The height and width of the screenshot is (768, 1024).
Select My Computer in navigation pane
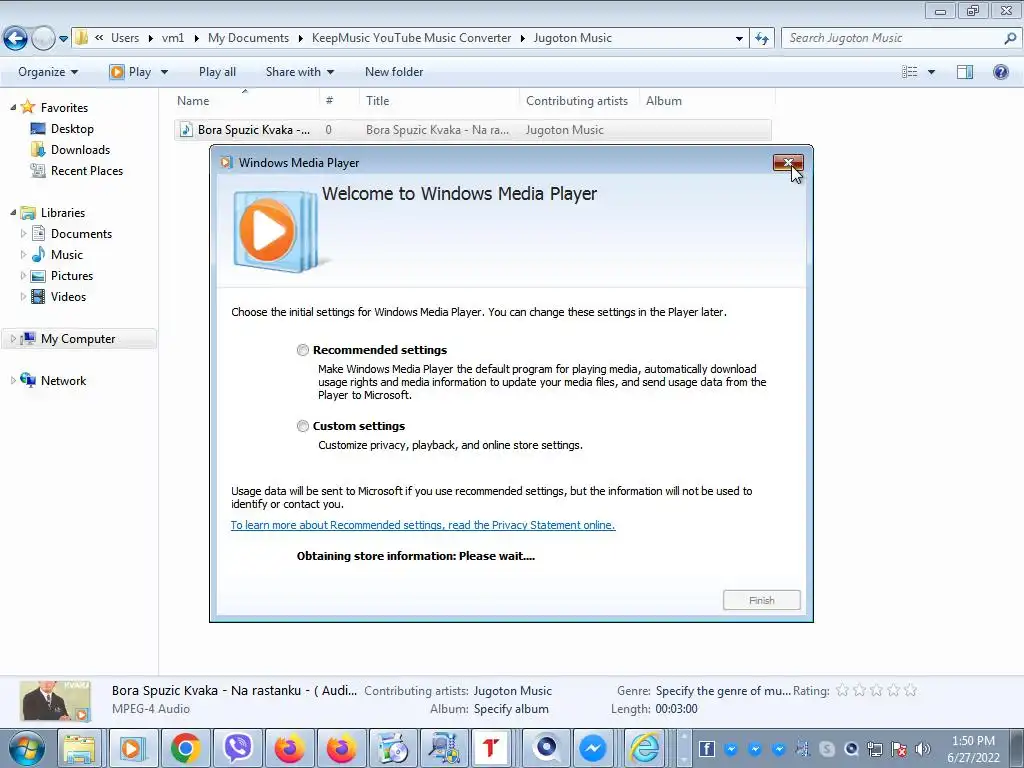pyautogui.click(x=78, y=338)
